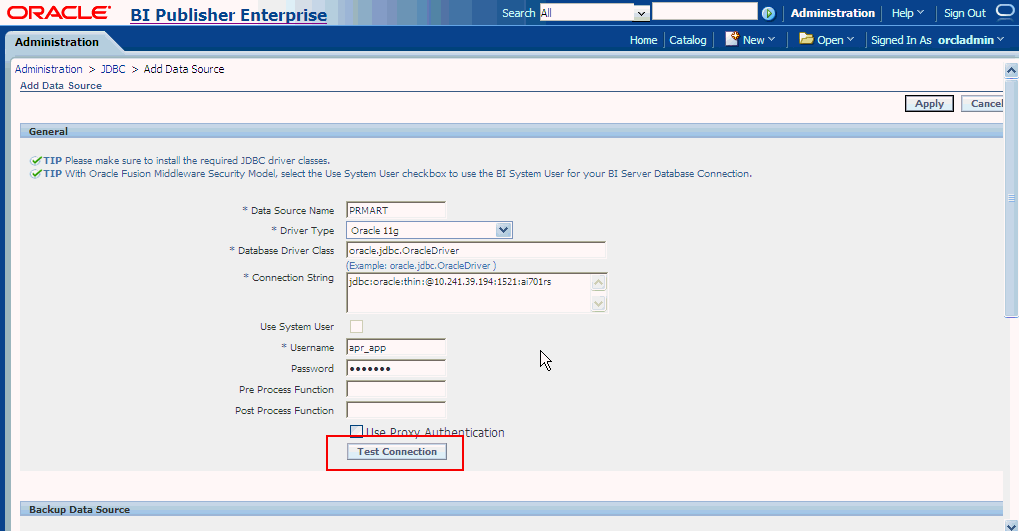Click the Apply button
This screenshot has width=1019, height=531.
click(x=929, y=103)
